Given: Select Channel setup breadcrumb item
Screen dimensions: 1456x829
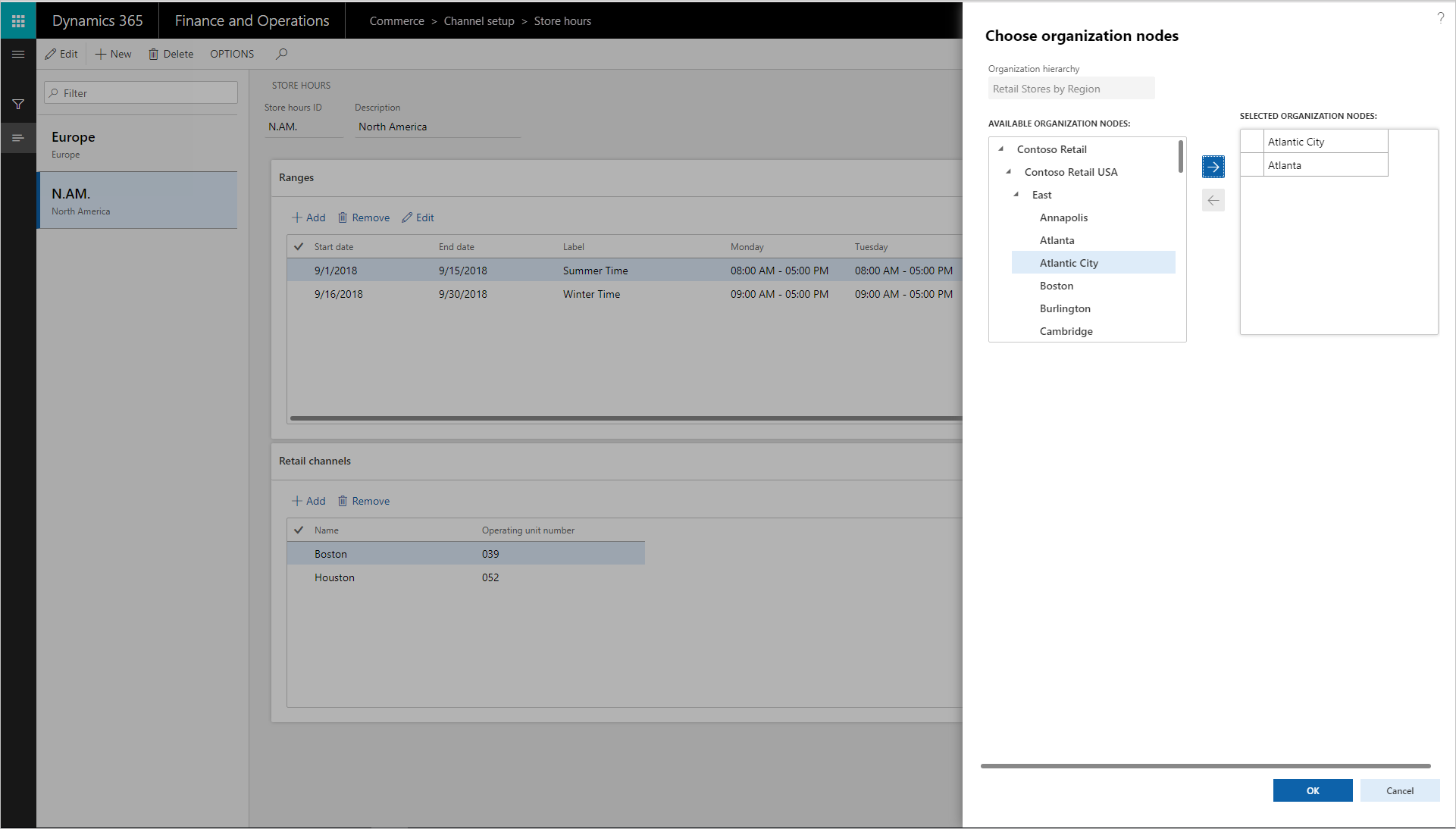Looking at the screenshot, I should 479,20.
